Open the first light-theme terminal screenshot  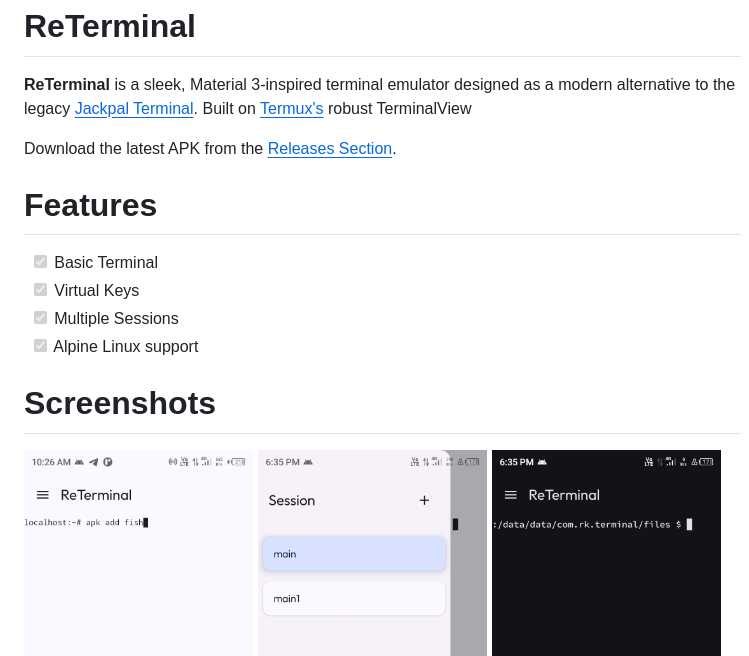[x=139, y=553]
